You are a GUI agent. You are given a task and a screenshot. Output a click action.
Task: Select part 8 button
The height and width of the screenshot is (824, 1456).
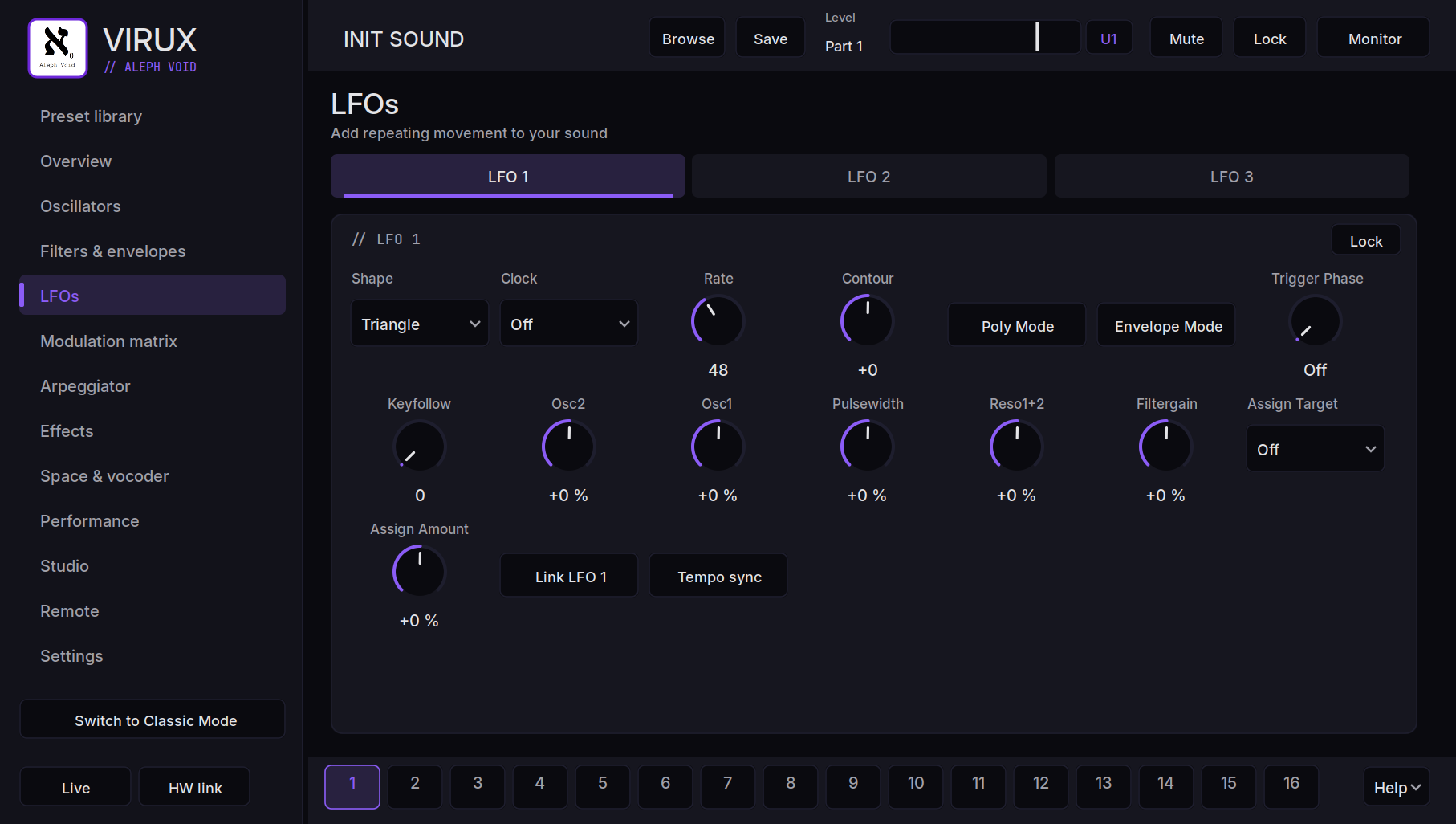(791, 786)
